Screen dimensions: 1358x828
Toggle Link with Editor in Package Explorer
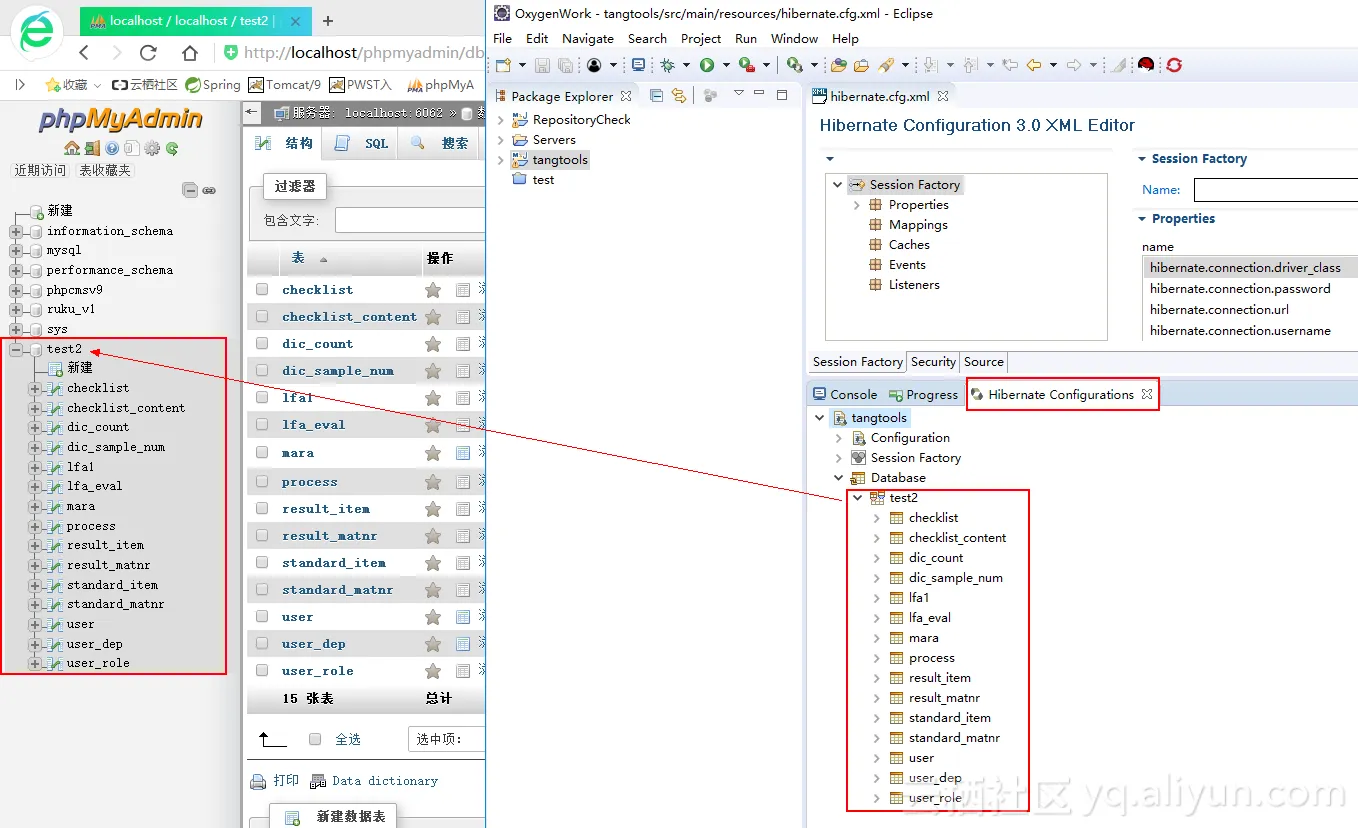pyautogui.click(x=679, y=96)
